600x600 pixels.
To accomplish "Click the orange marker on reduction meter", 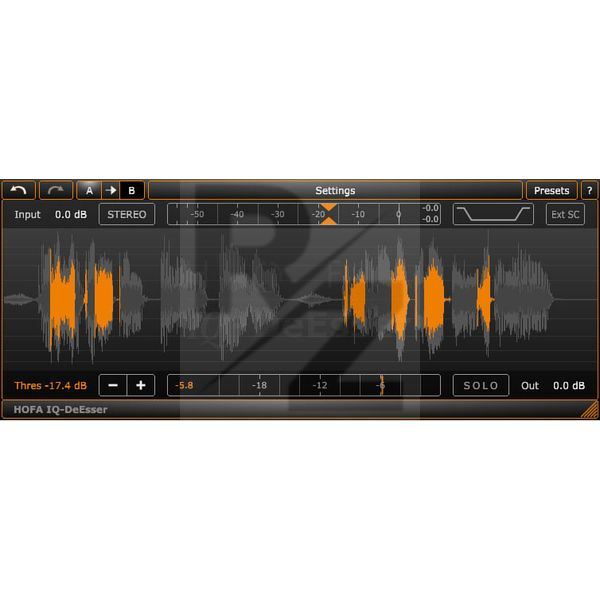I will click(382, 385).
